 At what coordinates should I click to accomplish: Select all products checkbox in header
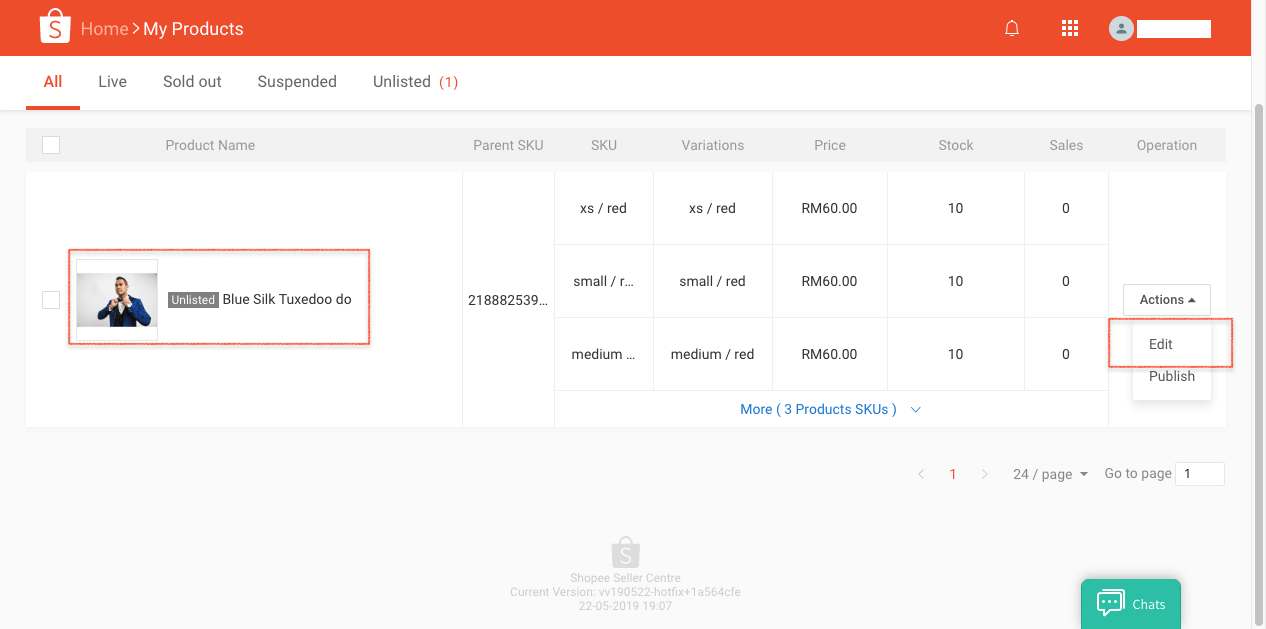[51, 145]
